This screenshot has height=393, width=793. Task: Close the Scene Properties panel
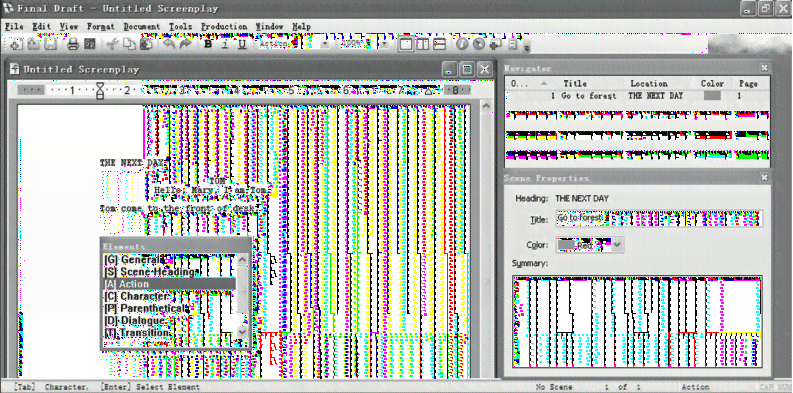click(764, 178)
